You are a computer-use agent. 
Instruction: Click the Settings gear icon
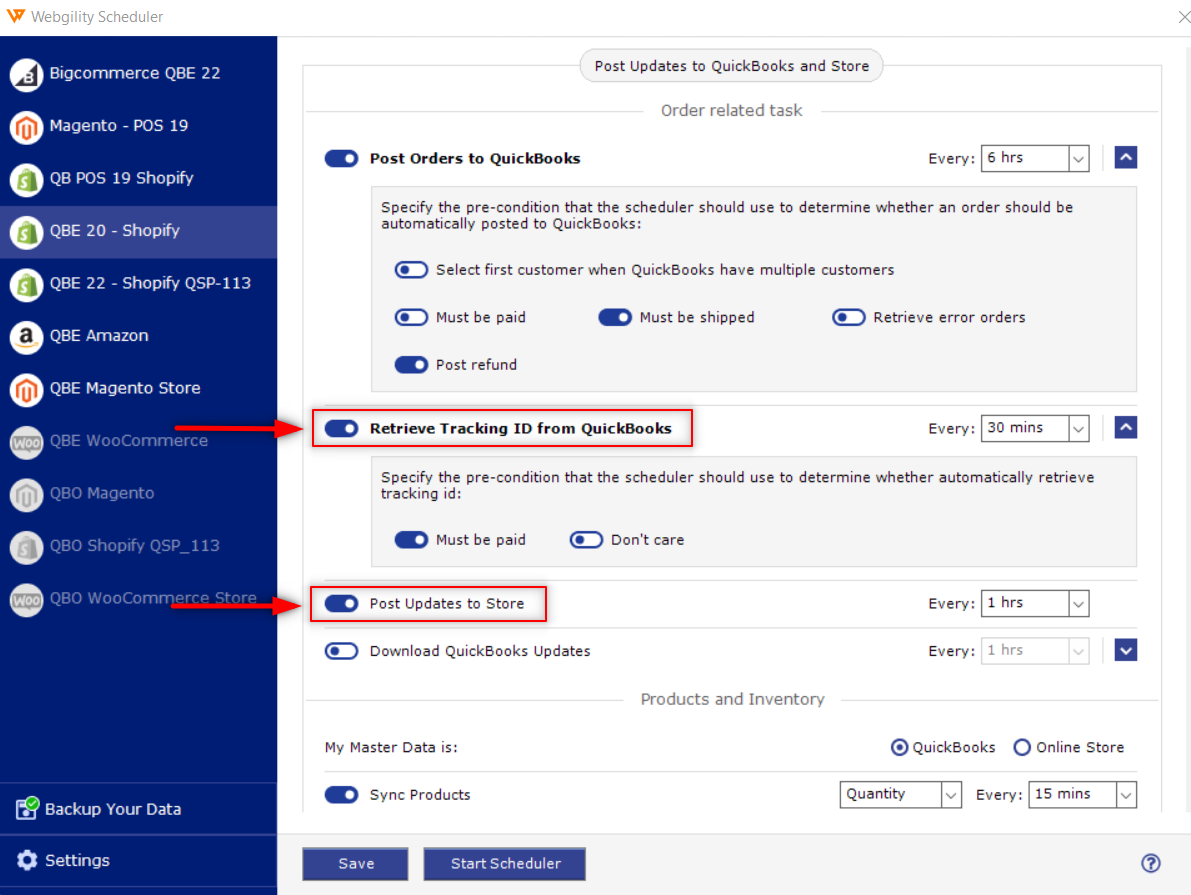point(27,860)
